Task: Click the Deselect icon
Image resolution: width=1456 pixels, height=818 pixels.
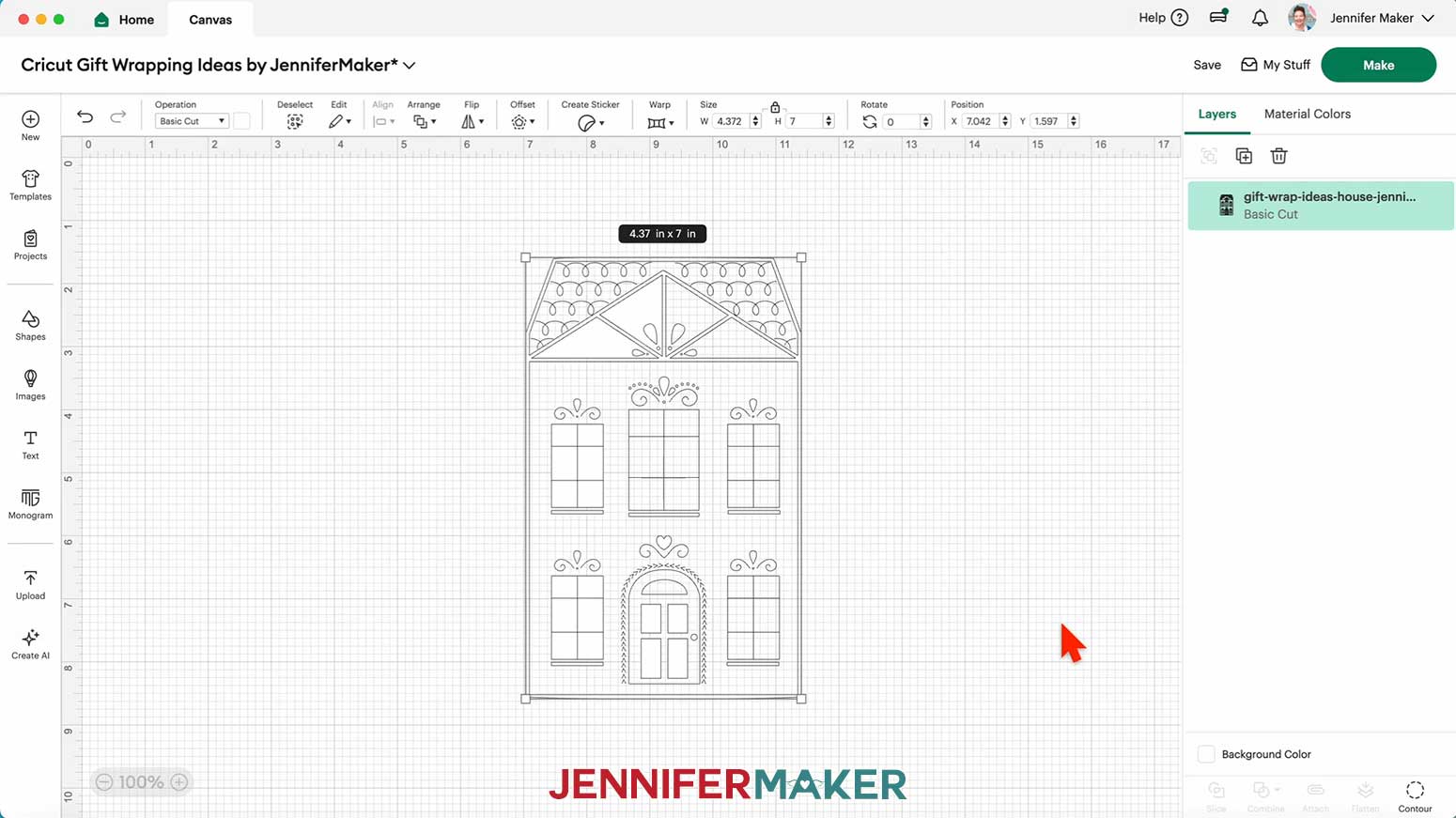Action: click(x=295, y=122)
